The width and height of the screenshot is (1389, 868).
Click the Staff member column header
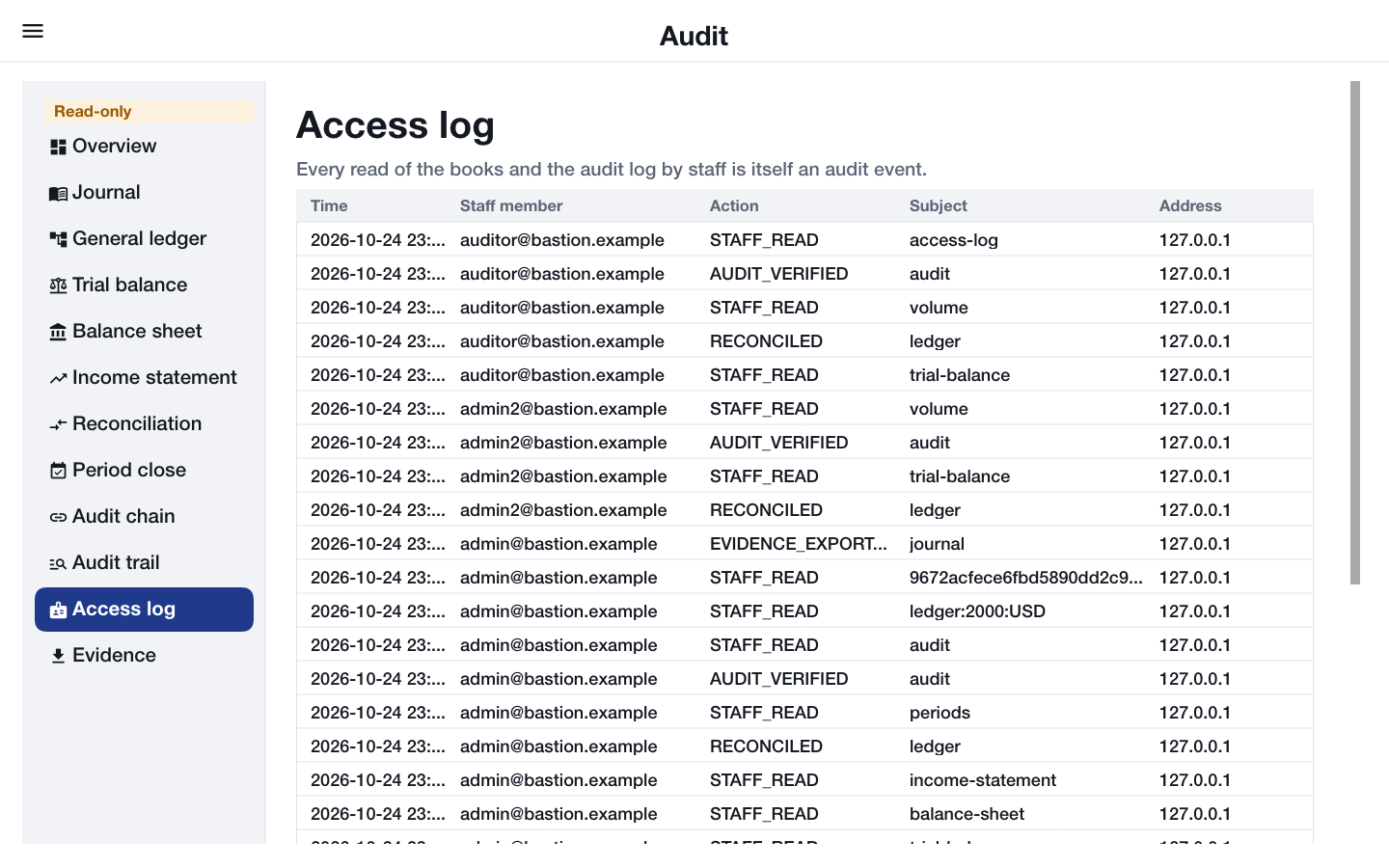[x=511, y=205]
